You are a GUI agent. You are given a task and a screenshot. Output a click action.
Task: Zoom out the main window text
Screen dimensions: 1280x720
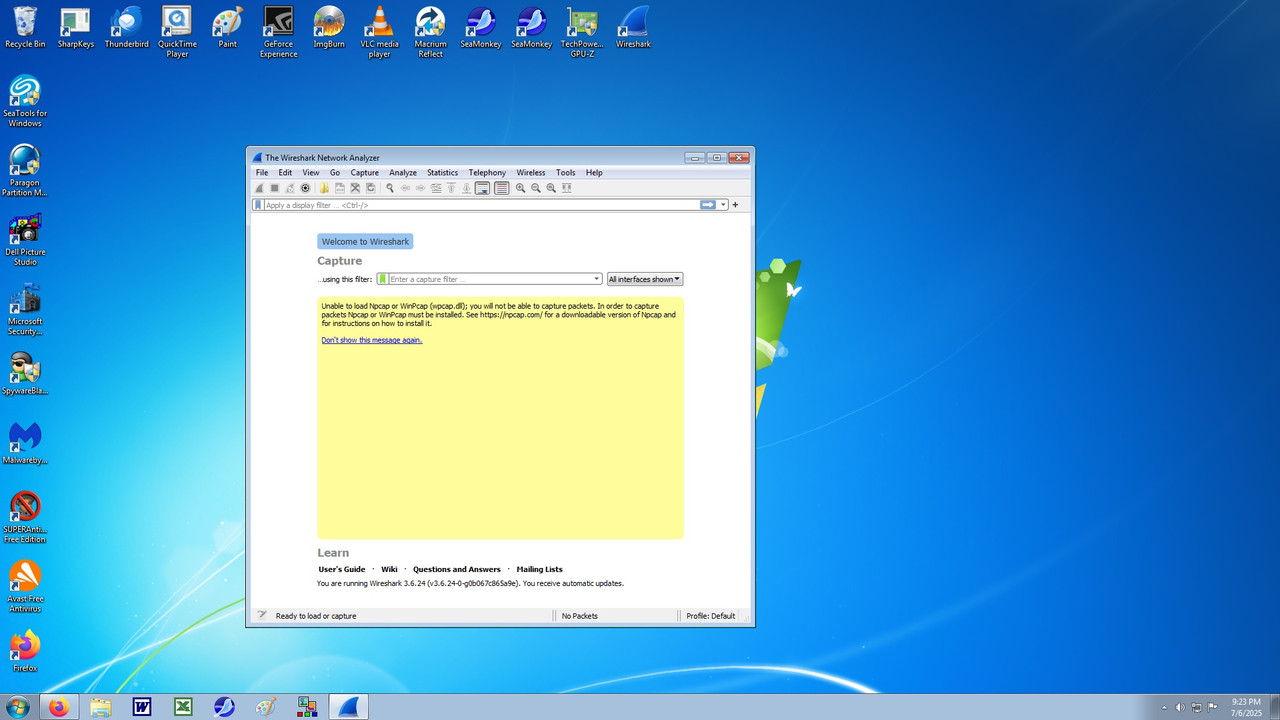[x=536, y=188]
